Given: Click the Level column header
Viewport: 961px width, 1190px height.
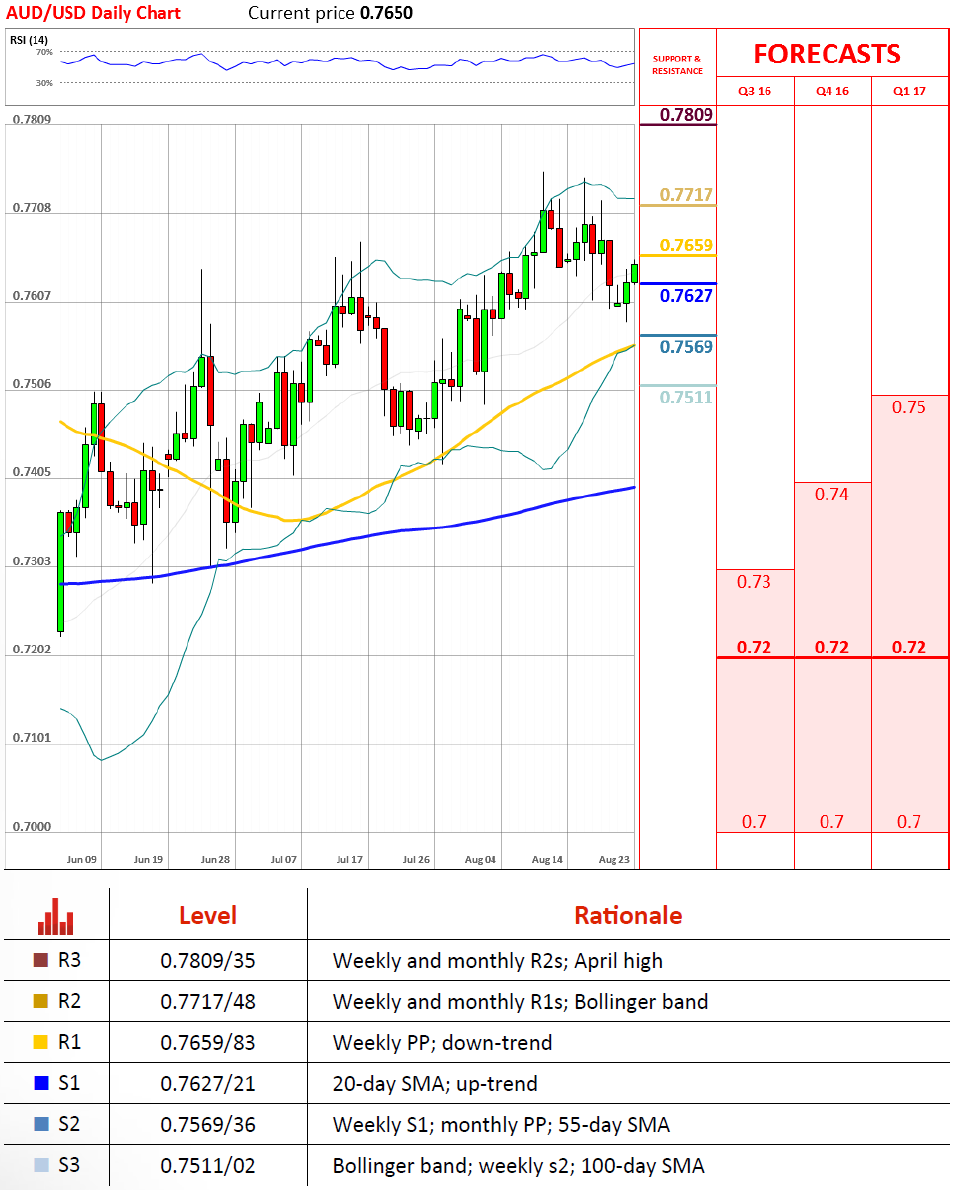Looking at the screenshot, I should pos(207,915).
